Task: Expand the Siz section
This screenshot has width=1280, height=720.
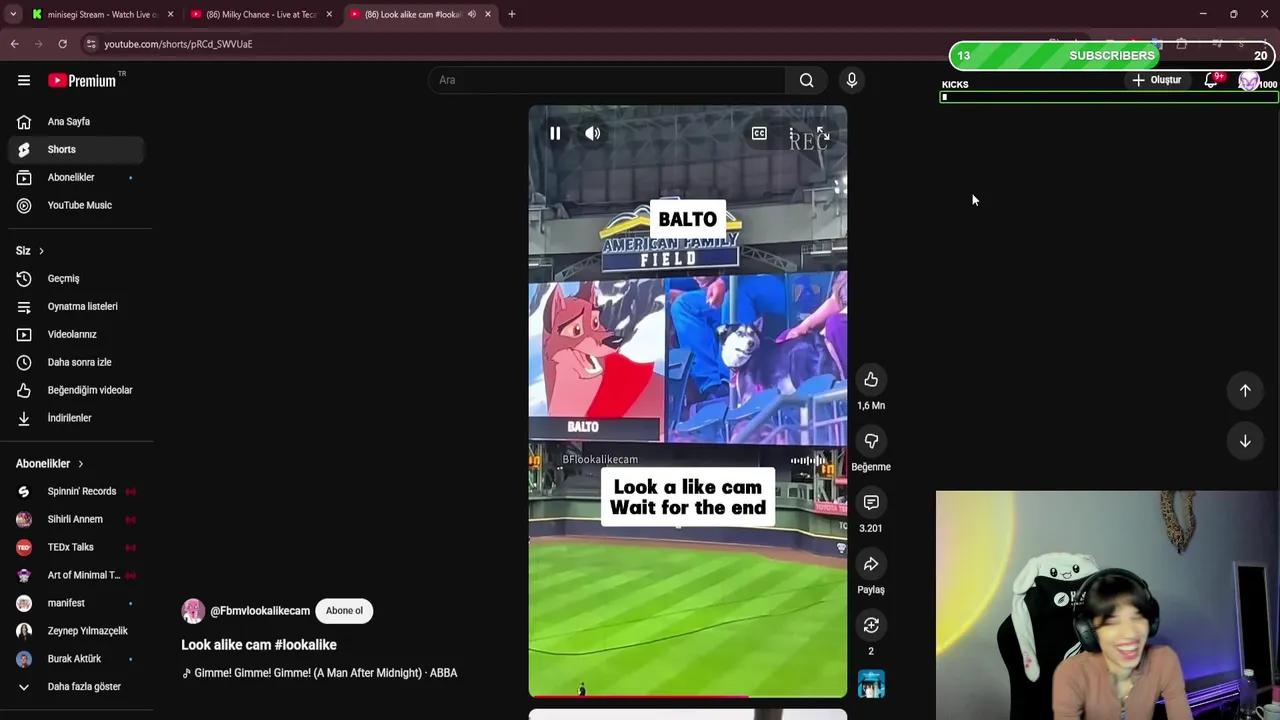Action: tap(30, 250)
